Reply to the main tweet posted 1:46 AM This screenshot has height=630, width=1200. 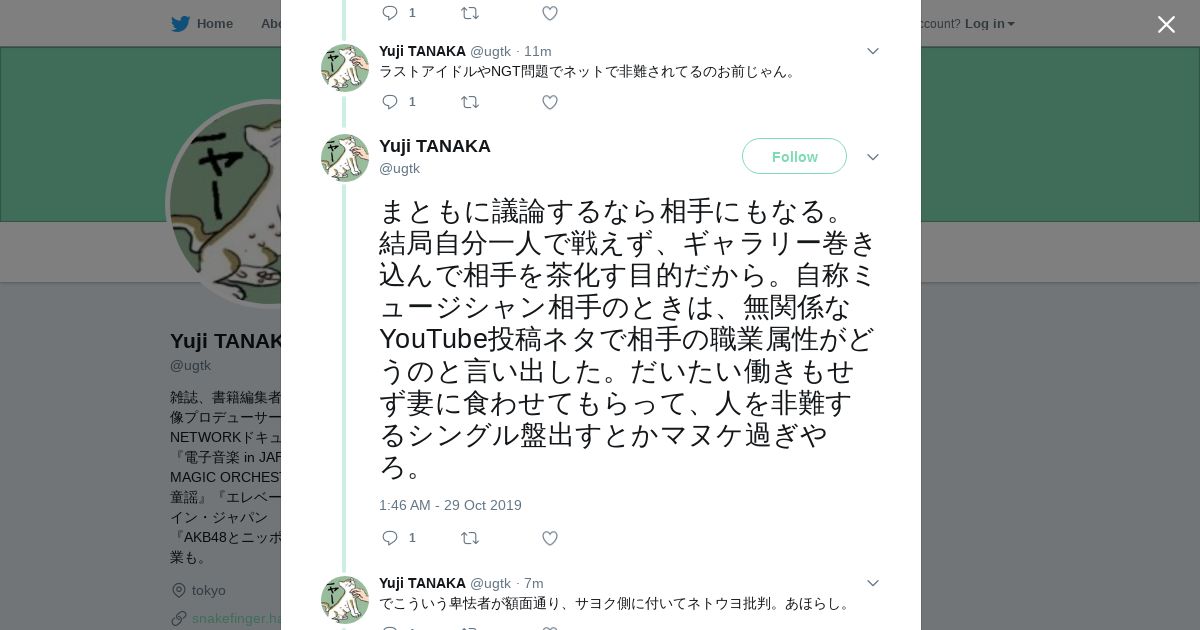click(x=390, y=538)
